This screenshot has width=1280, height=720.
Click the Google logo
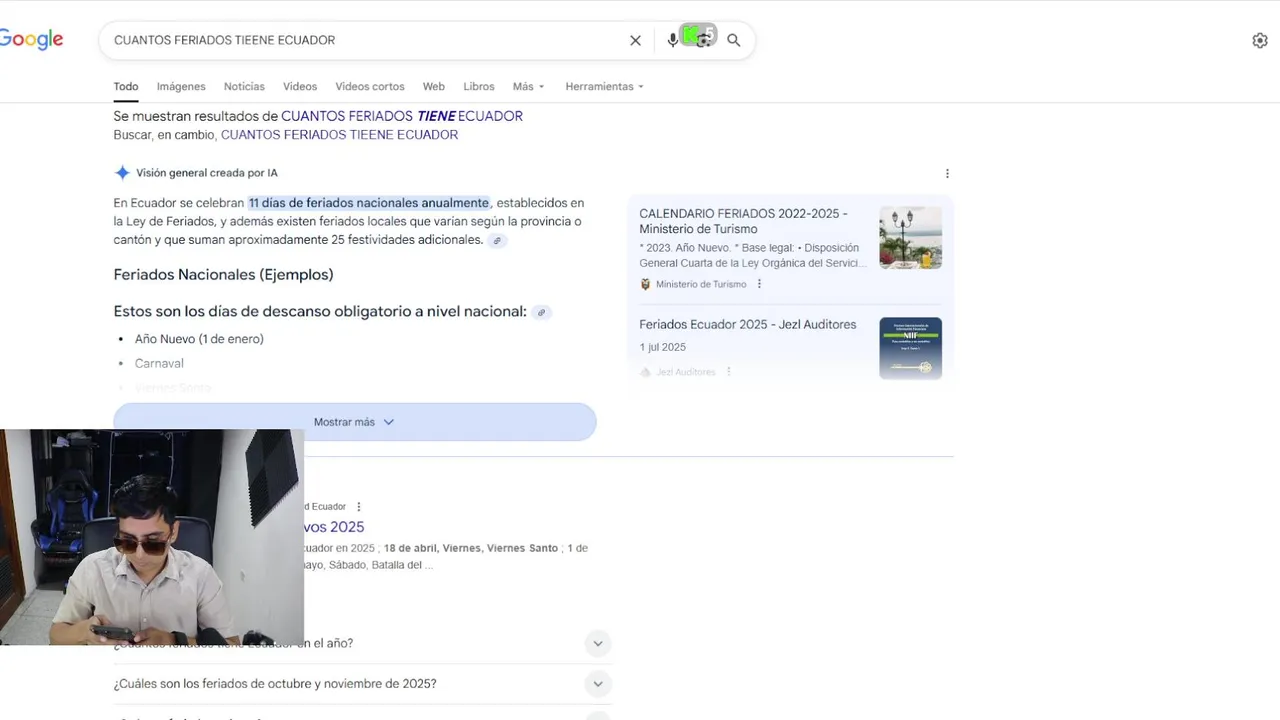click(31, 39)
